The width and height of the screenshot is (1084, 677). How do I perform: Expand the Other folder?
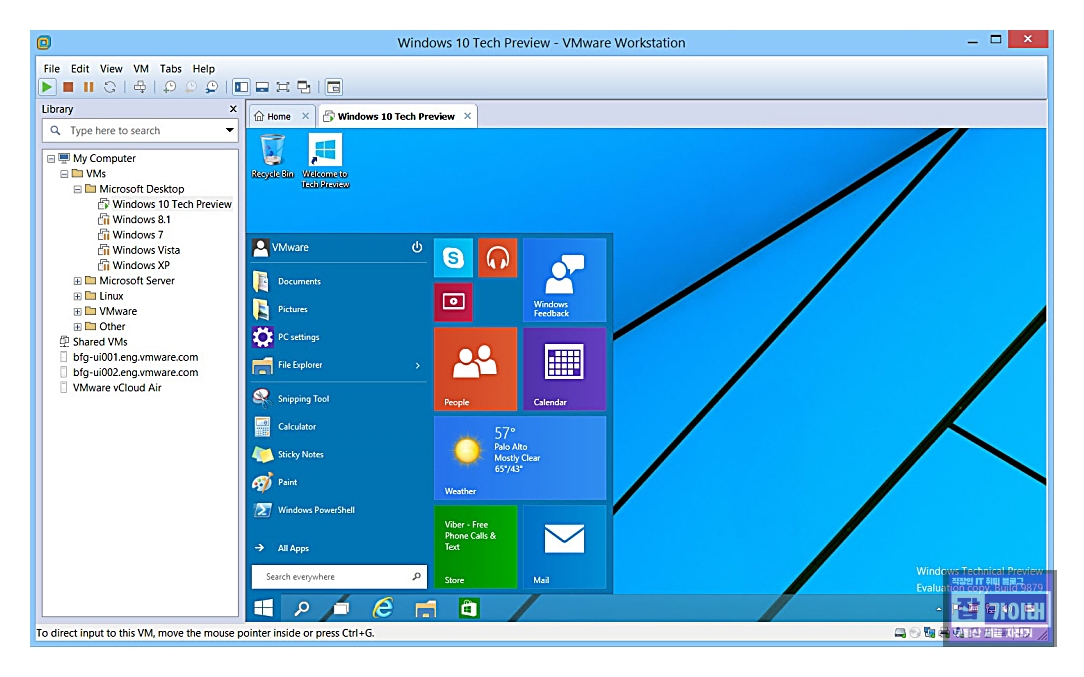coord(77,326)
